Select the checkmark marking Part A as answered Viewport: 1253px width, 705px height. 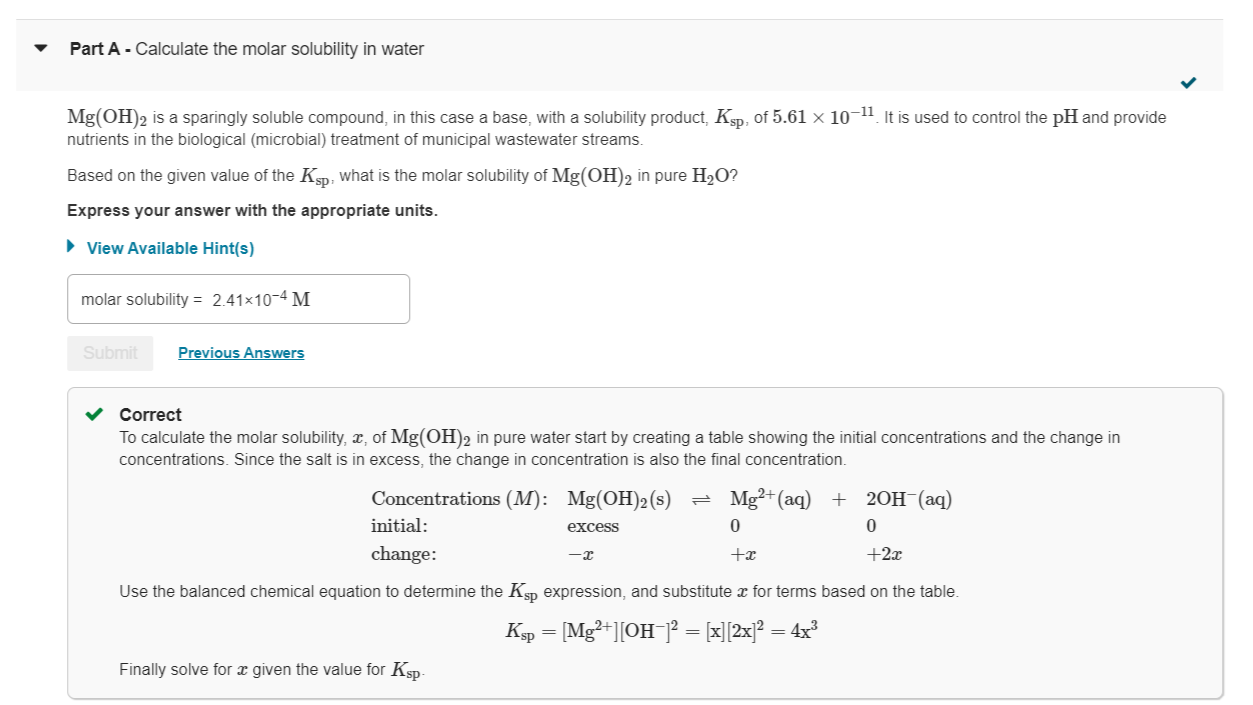tap(1187, 84)
